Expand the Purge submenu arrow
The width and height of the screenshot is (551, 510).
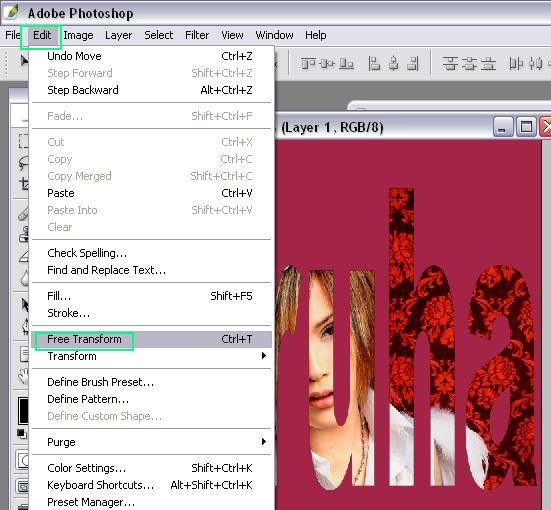pos(264,441)
